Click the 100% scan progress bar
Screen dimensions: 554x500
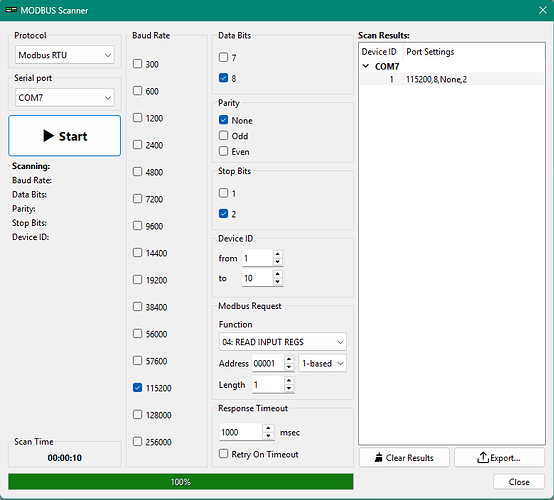181,482
